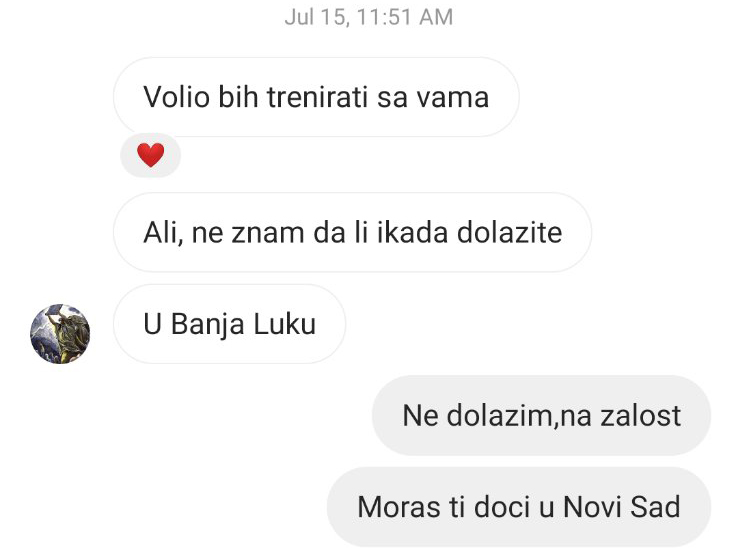Select the "Ali, ne znam da li ikada dolazite" bubble
Viewport: 738px width, 551px height.
[x=353, y=232]
